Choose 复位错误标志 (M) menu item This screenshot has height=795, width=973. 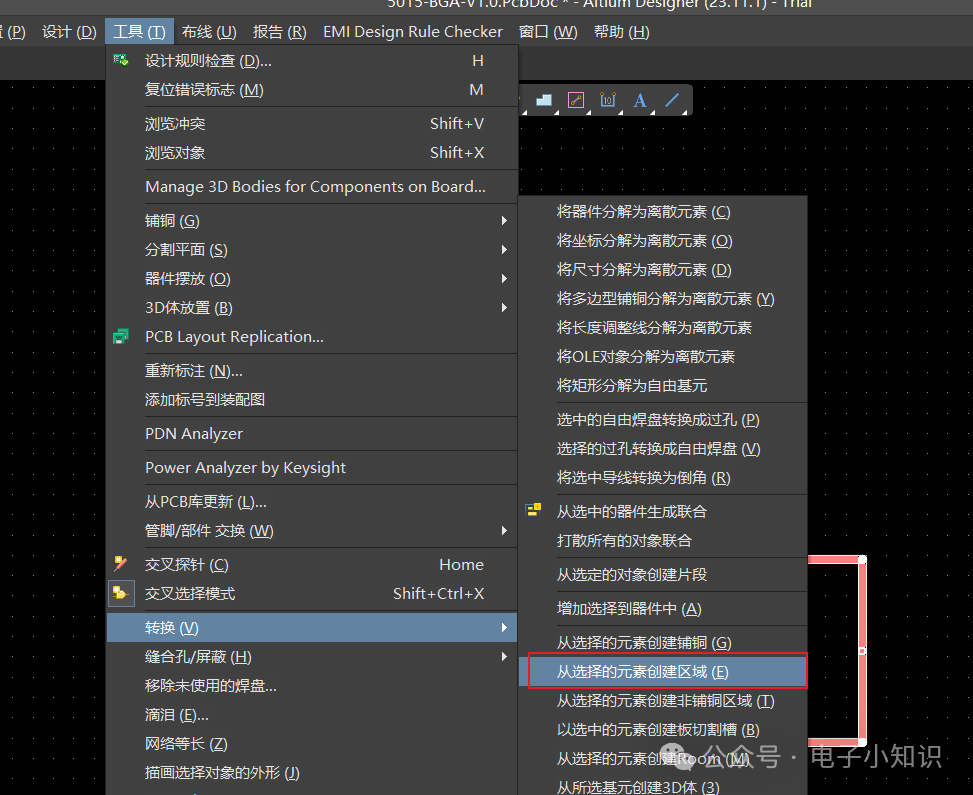312,89
